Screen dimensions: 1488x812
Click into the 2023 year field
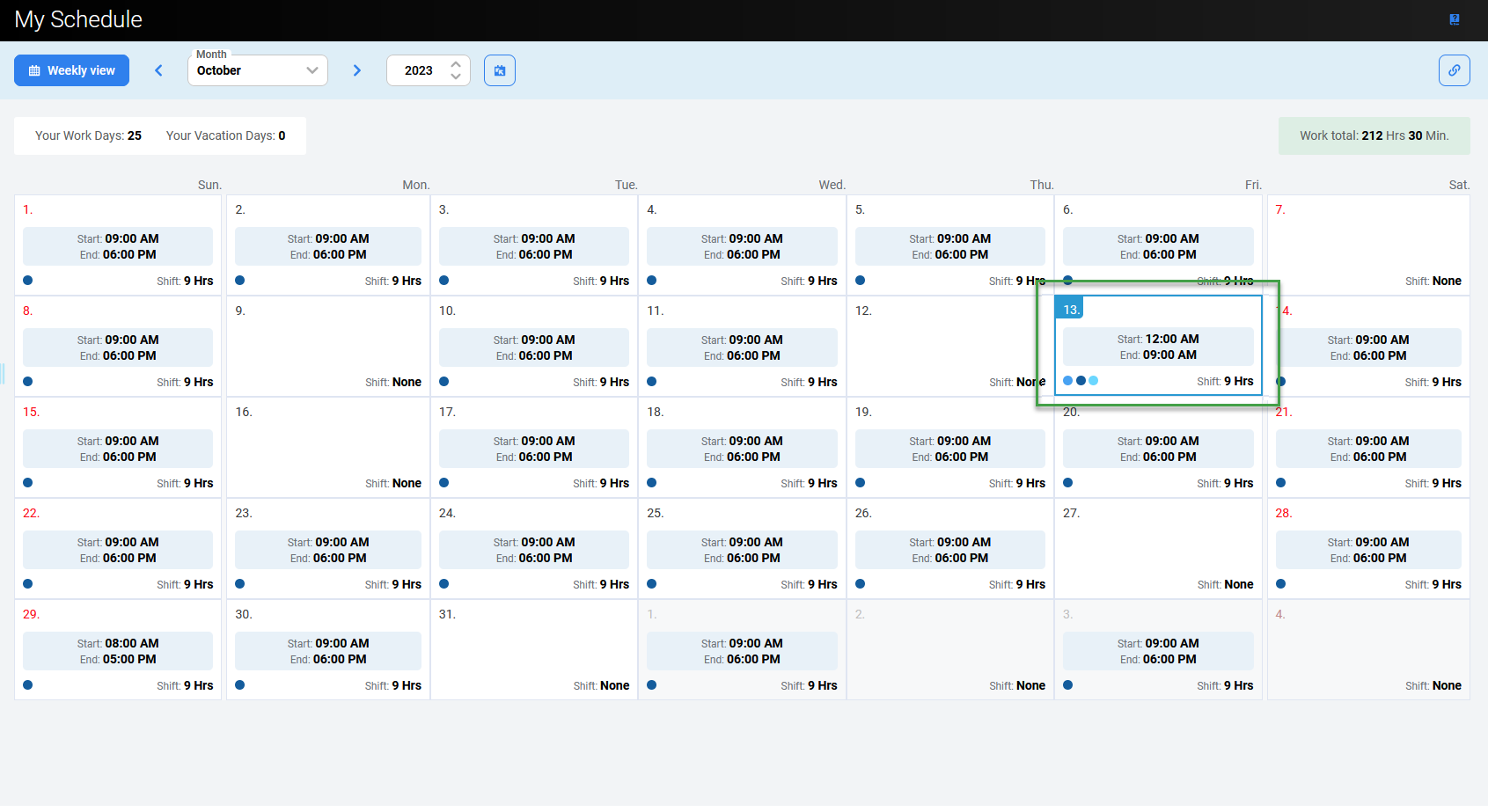point(419,70)
